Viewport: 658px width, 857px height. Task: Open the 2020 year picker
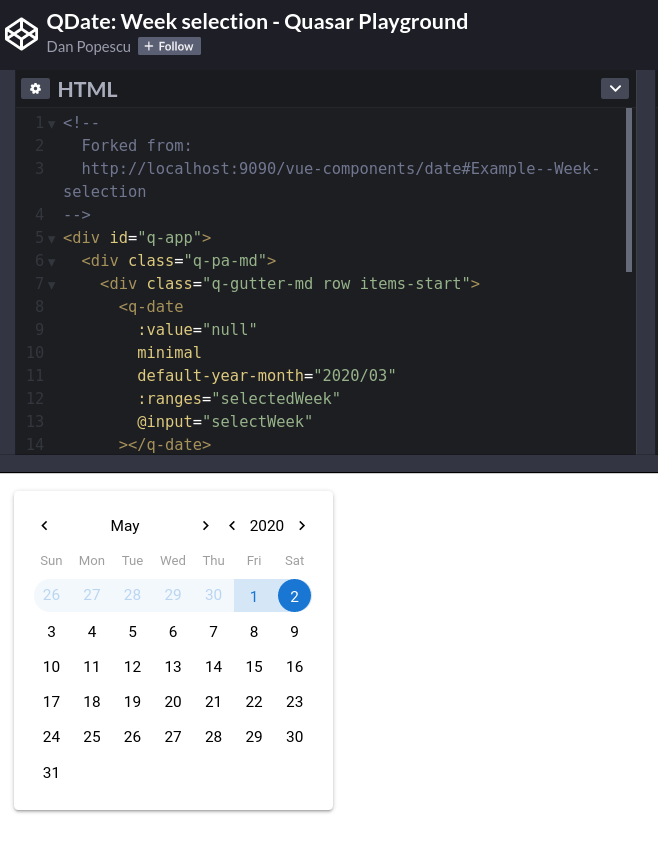tap(267, 526)
